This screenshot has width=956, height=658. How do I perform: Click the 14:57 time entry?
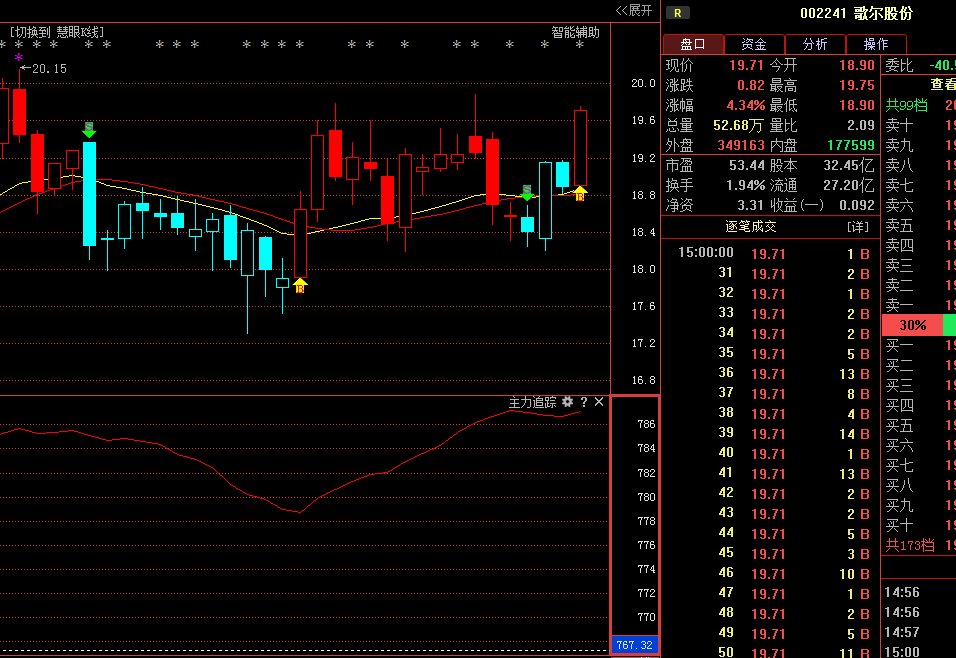tap(901, 632)
